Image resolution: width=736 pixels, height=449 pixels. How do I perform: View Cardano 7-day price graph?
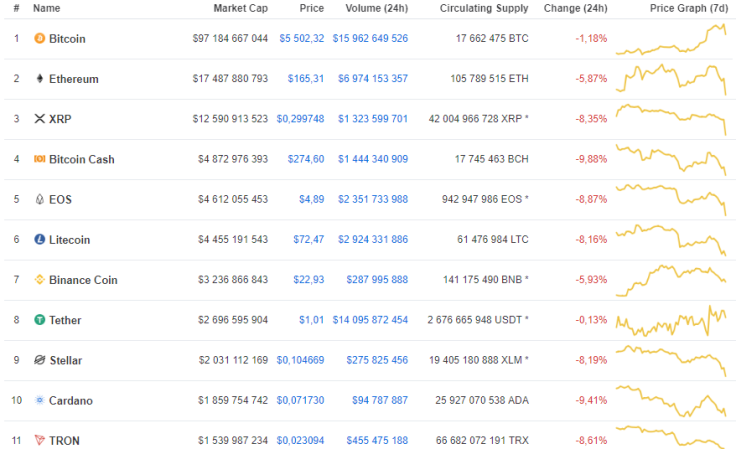point(671,401)
